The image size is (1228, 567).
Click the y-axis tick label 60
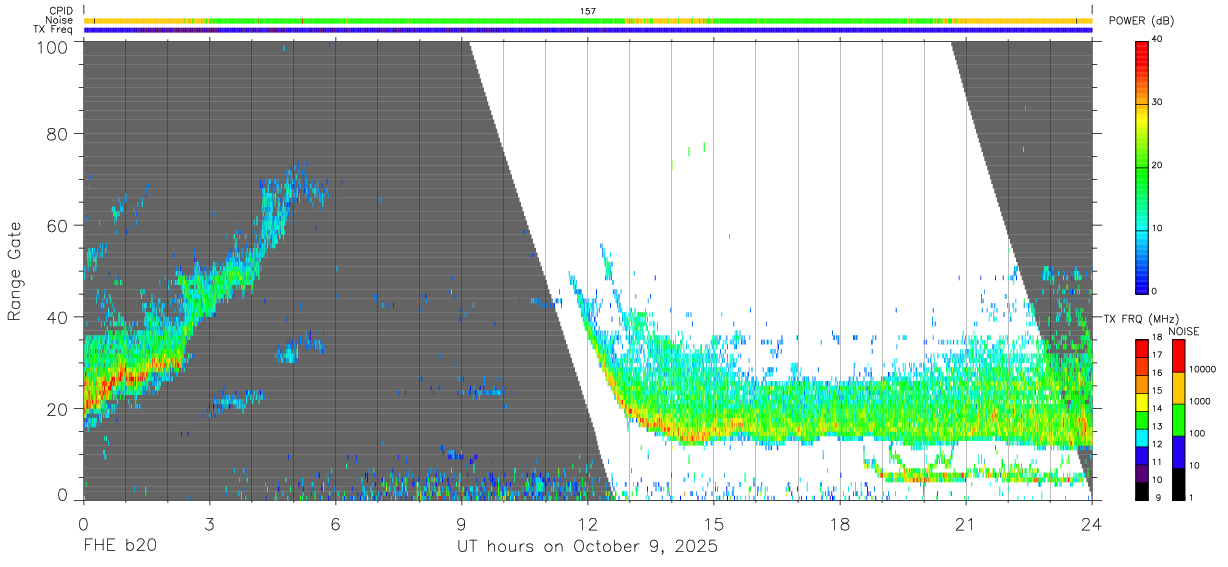[x=59, y=225]
